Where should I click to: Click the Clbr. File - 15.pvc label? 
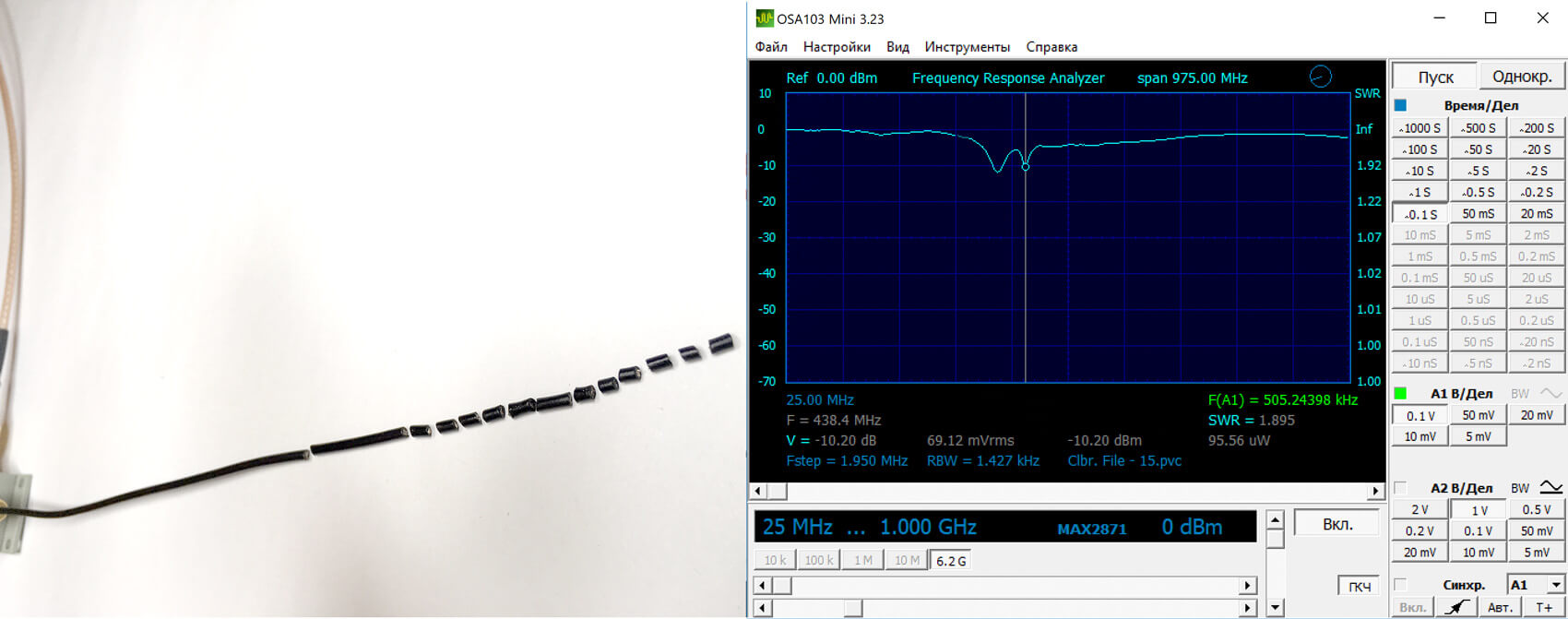point(1124,461)
